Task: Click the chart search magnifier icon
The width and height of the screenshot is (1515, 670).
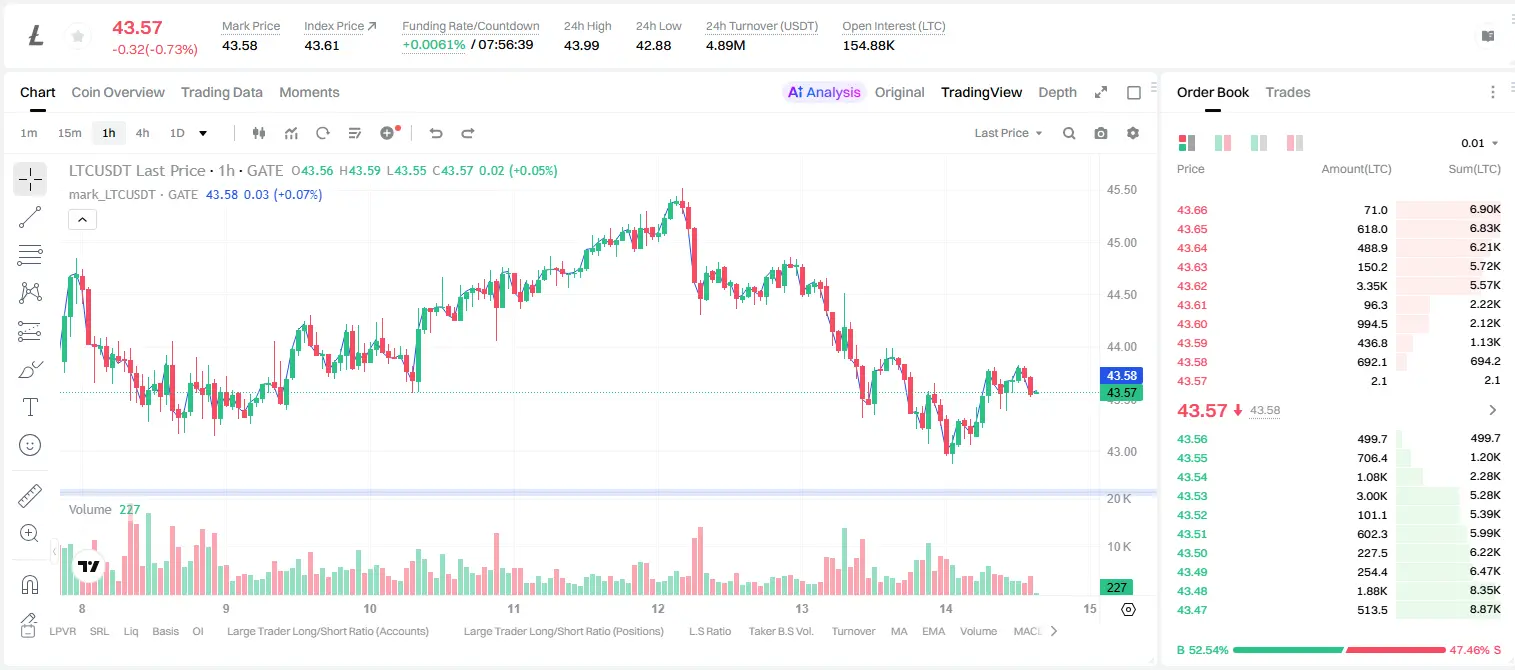Action: (x=1069, y=133)
